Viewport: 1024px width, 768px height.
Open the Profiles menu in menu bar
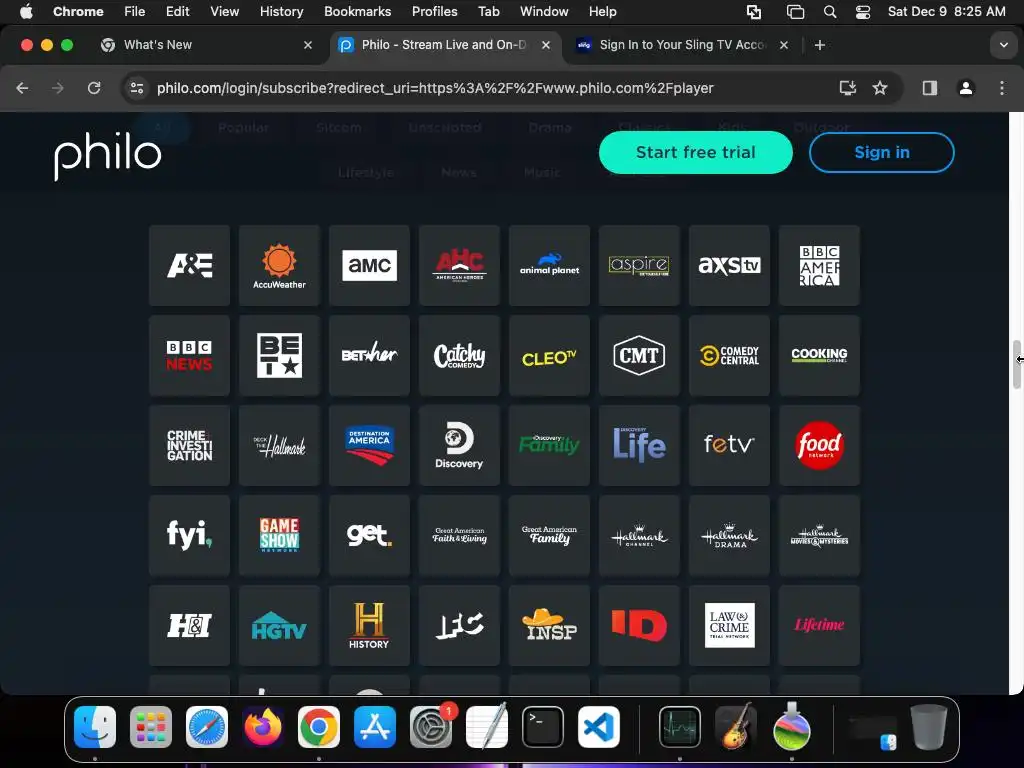(434, 12)
